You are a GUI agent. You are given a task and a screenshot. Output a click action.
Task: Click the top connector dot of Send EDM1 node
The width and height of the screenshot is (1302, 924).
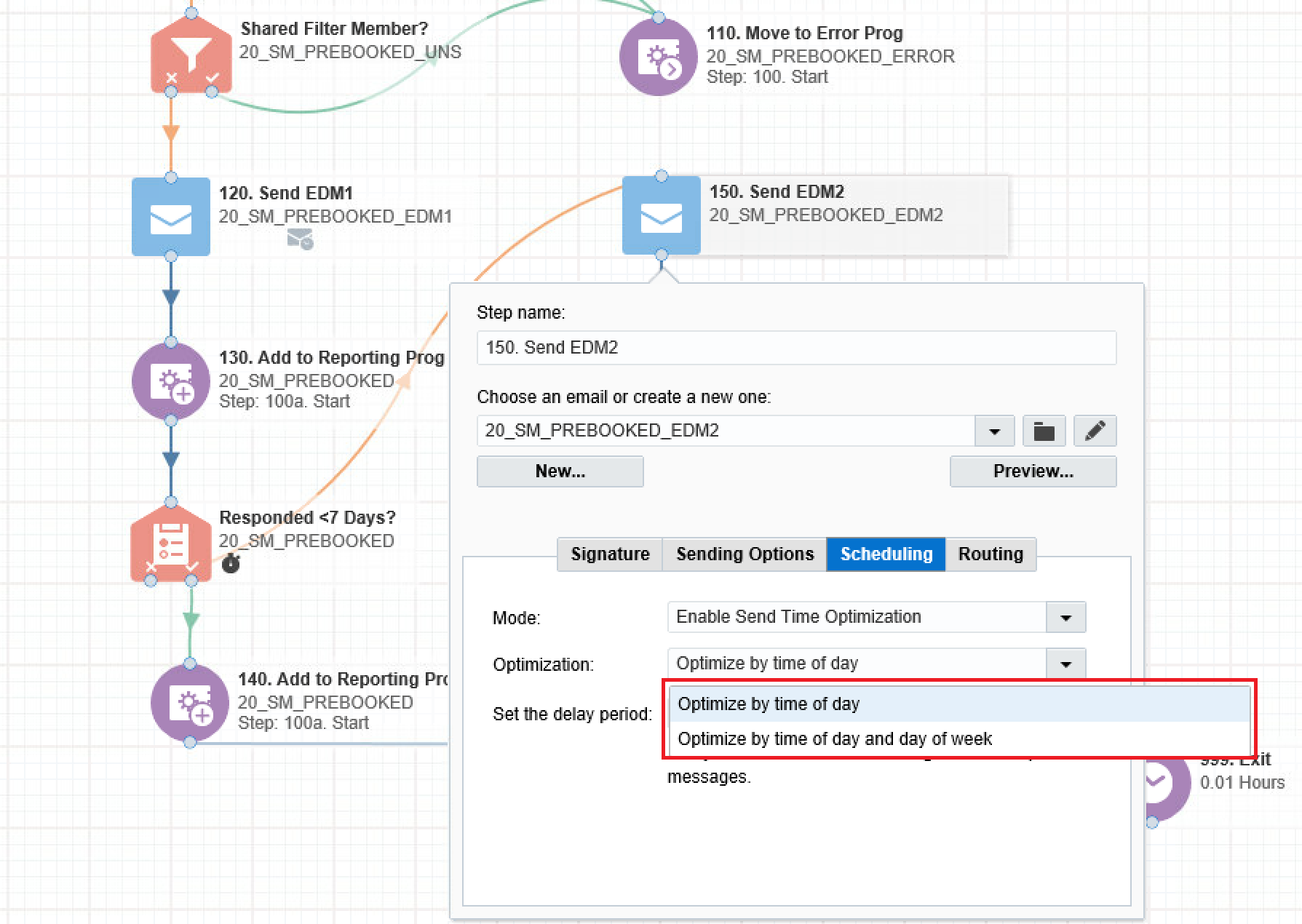pyautogui.click(x=171, y=178)
